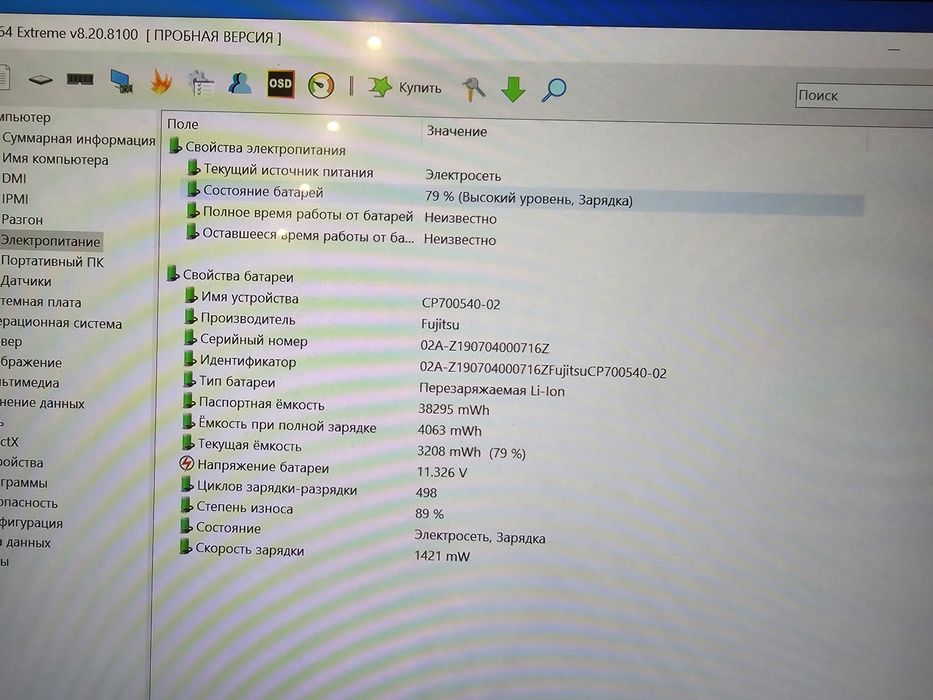
Task: Open the memory benchmark RAM icon
Action: click(x=80, y=79)
